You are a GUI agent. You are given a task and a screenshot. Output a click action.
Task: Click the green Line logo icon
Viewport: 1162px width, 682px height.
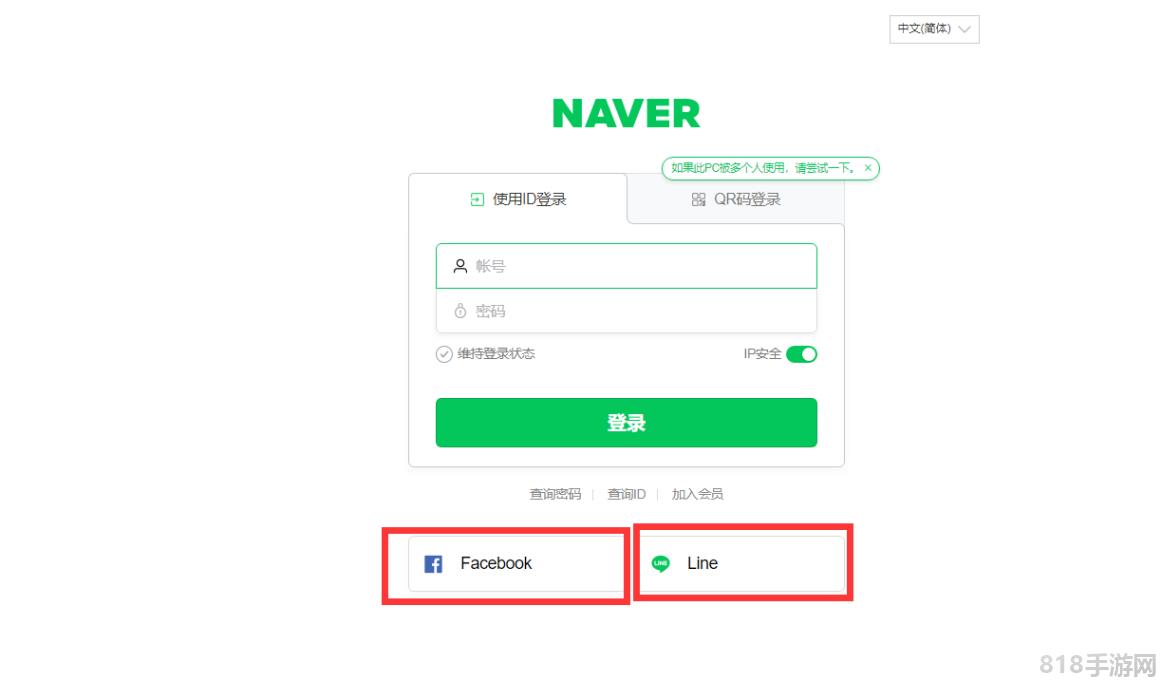pos(660,564)
